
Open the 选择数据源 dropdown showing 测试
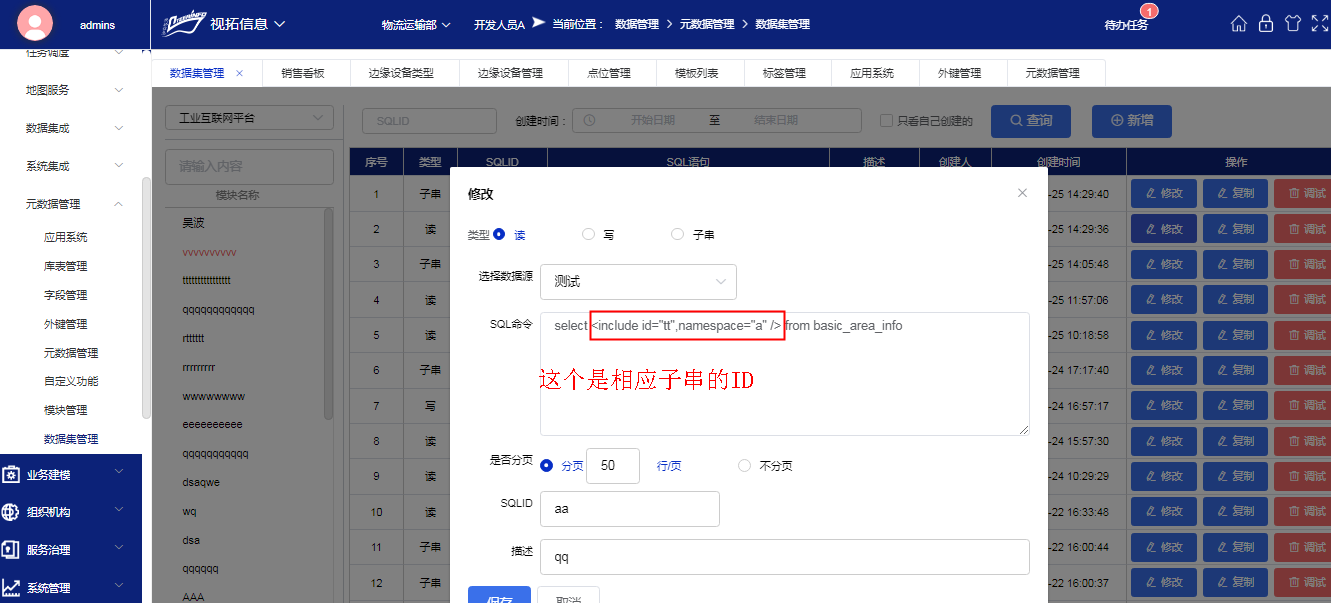pos(638,282)
